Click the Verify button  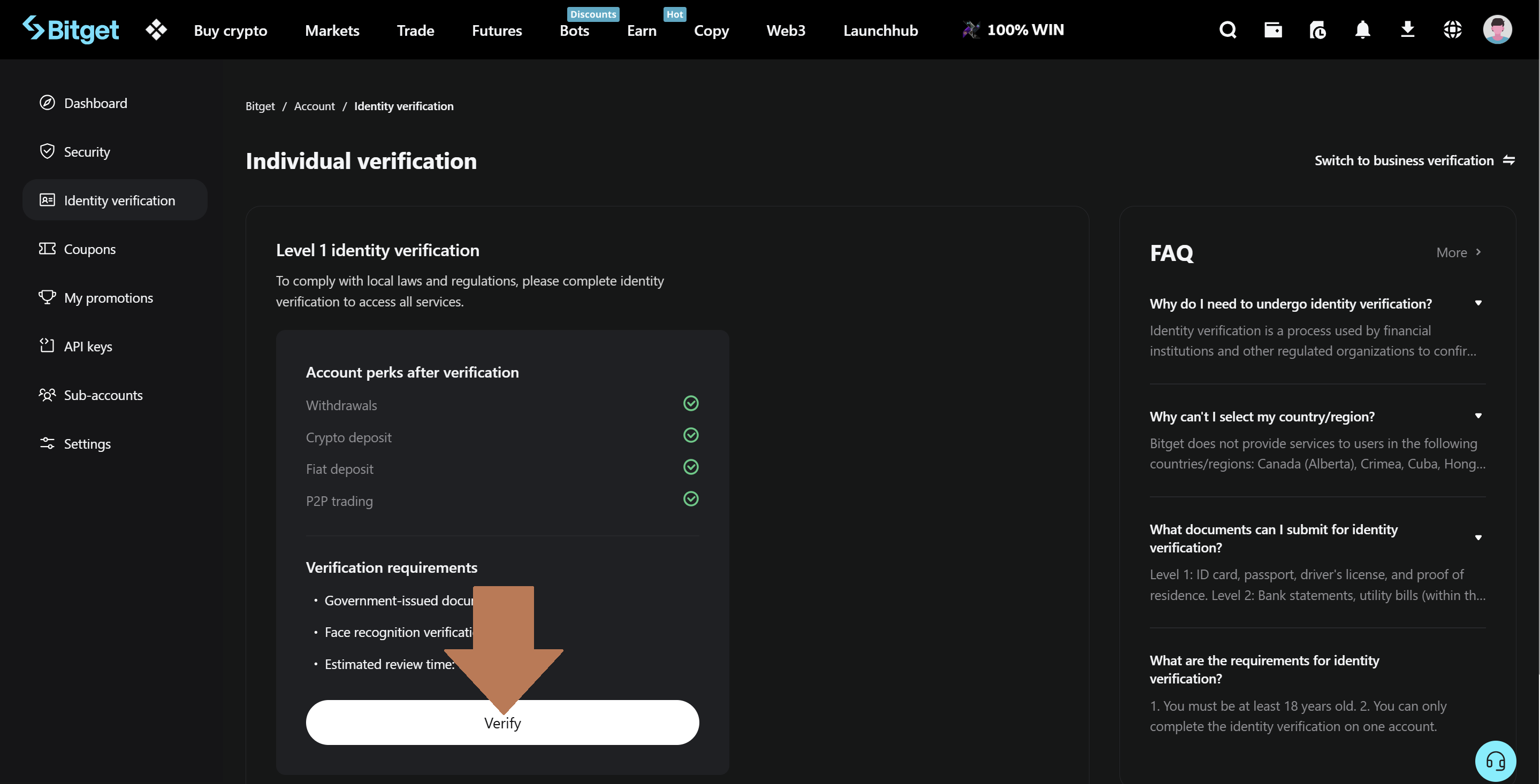pyautogui.click(x=502, y=722)
